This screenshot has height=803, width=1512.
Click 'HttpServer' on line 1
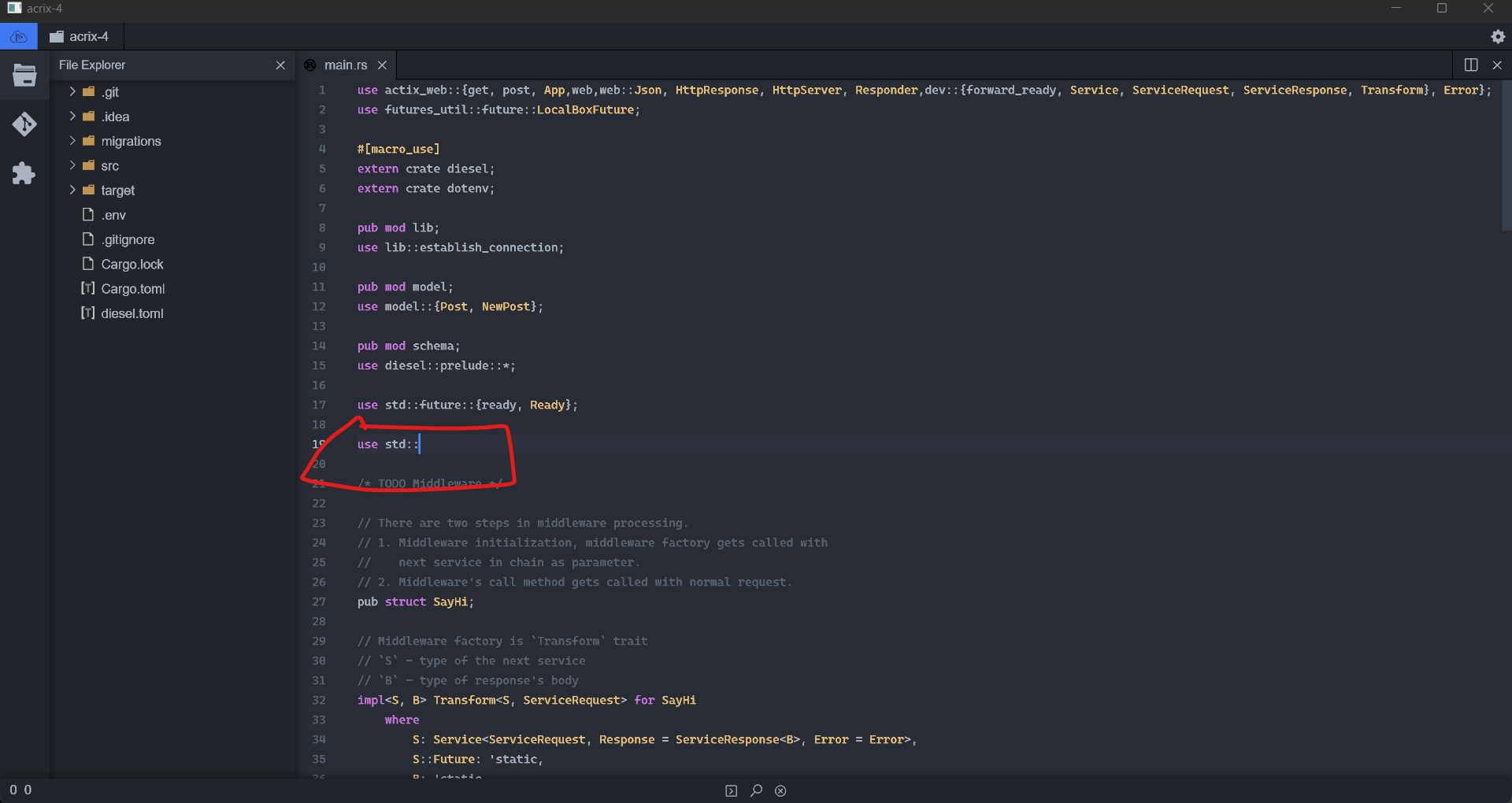807,90
